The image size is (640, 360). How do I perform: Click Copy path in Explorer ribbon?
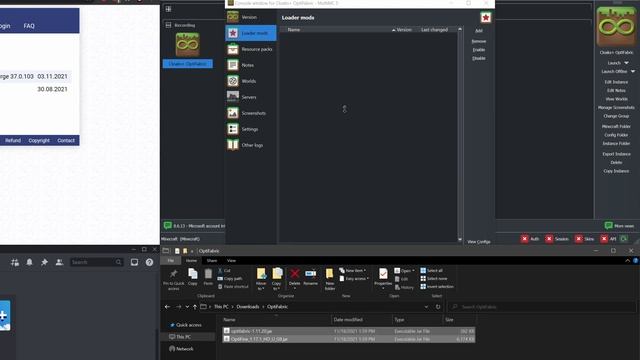[x=230, y=278]
